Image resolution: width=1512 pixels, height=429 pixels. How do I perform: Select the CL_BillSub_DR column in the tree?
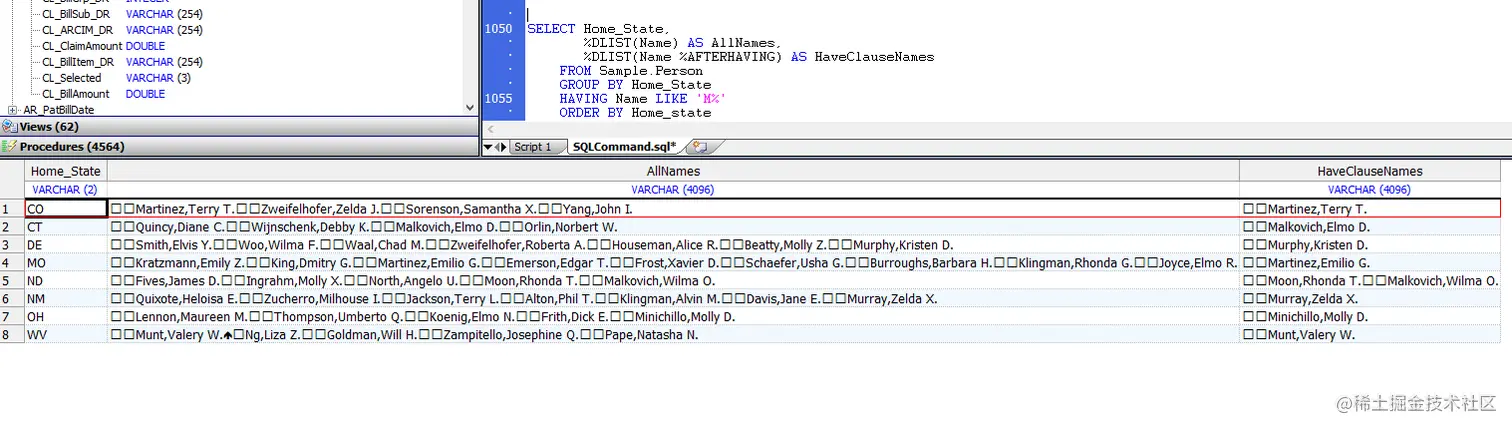click(x=78, y=14)
